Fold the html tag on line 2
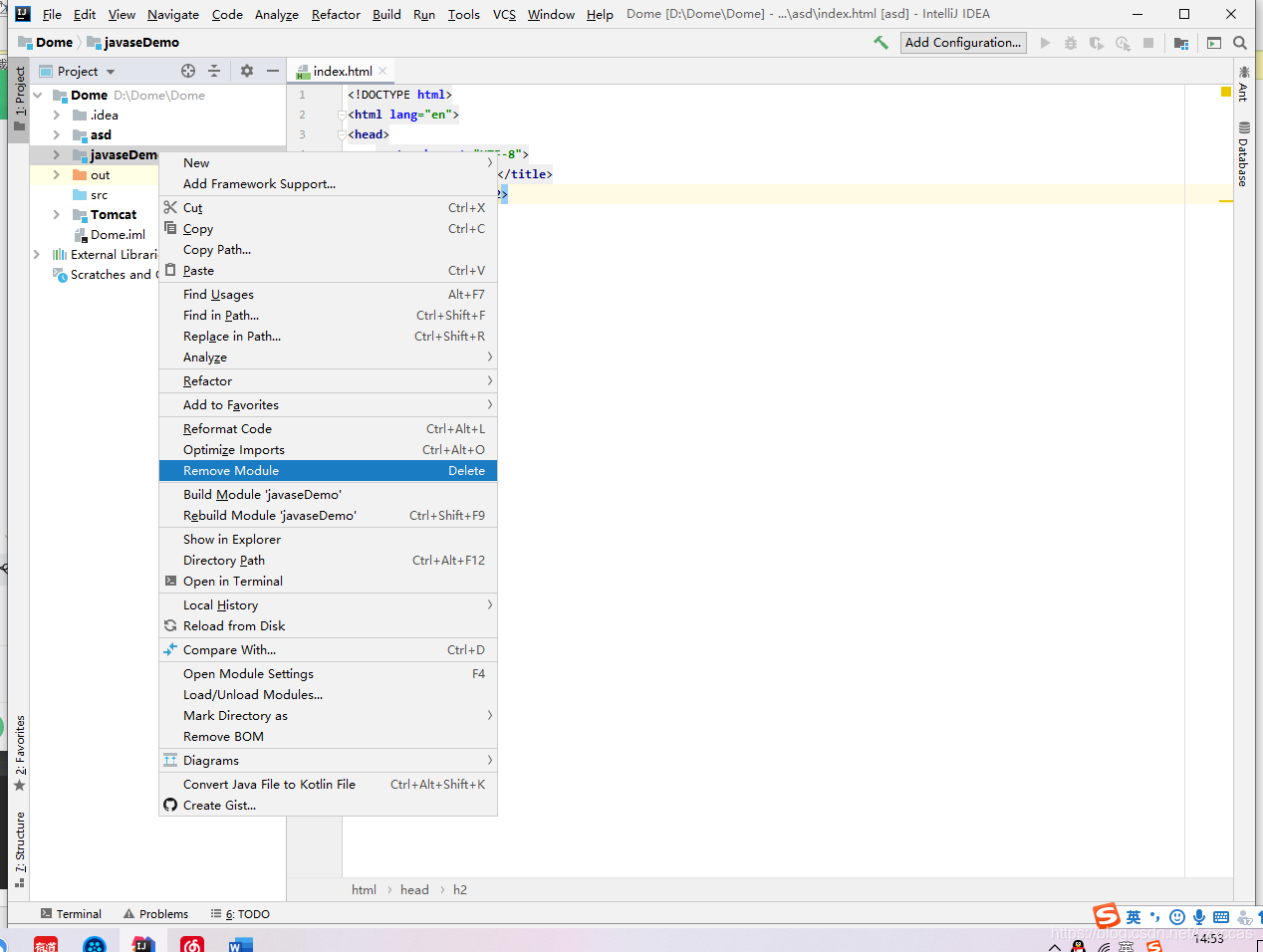The width and height of the screenshot is (1263, 952). click(342, 116)
